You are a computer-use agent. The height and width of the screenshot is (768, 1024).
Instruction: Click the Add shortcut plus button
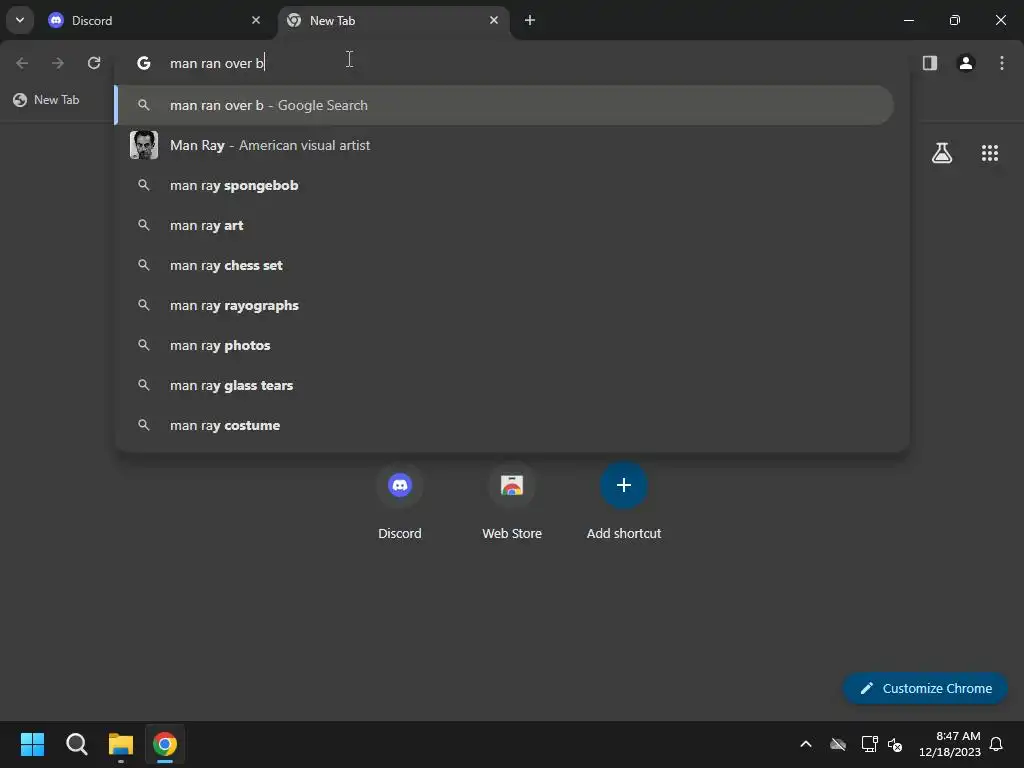click(624, 485)
